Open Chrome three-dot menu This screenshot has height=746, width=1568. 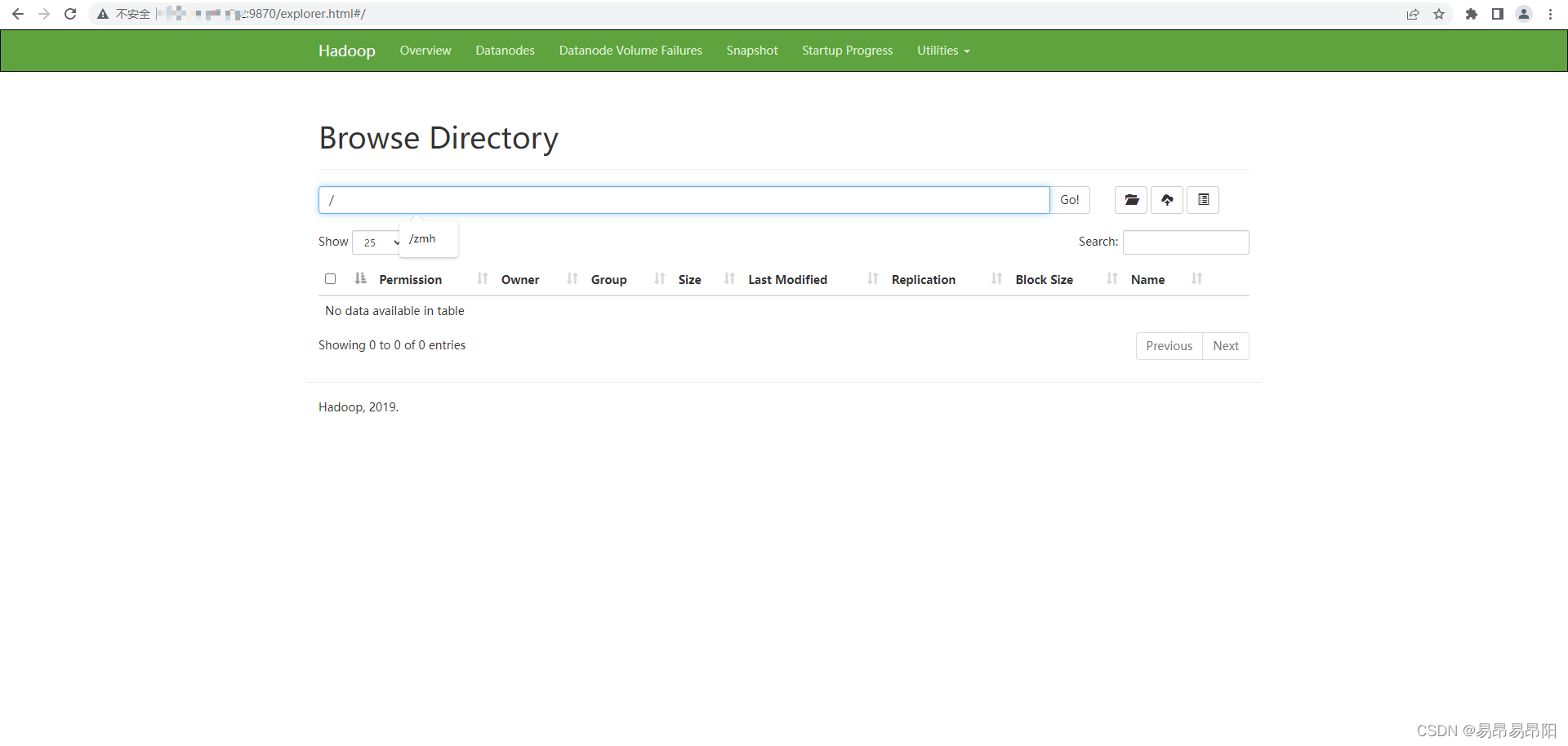(x=1550, y=14)
